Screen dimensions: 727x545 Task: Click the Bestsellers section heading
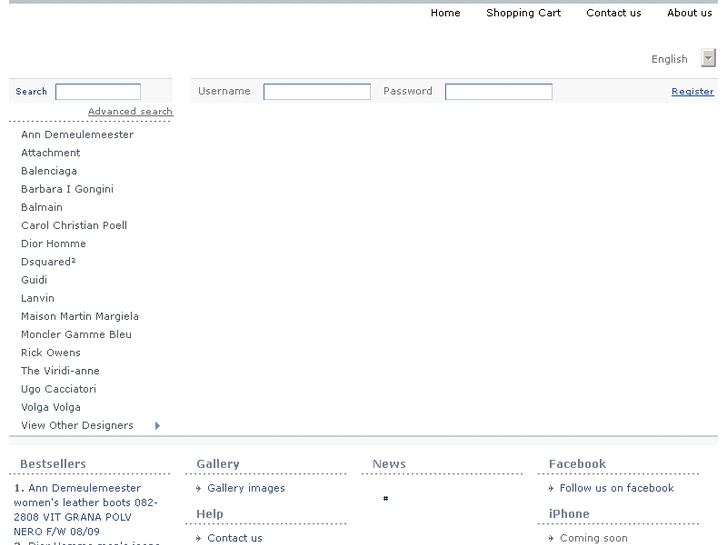tap(53, 464)
